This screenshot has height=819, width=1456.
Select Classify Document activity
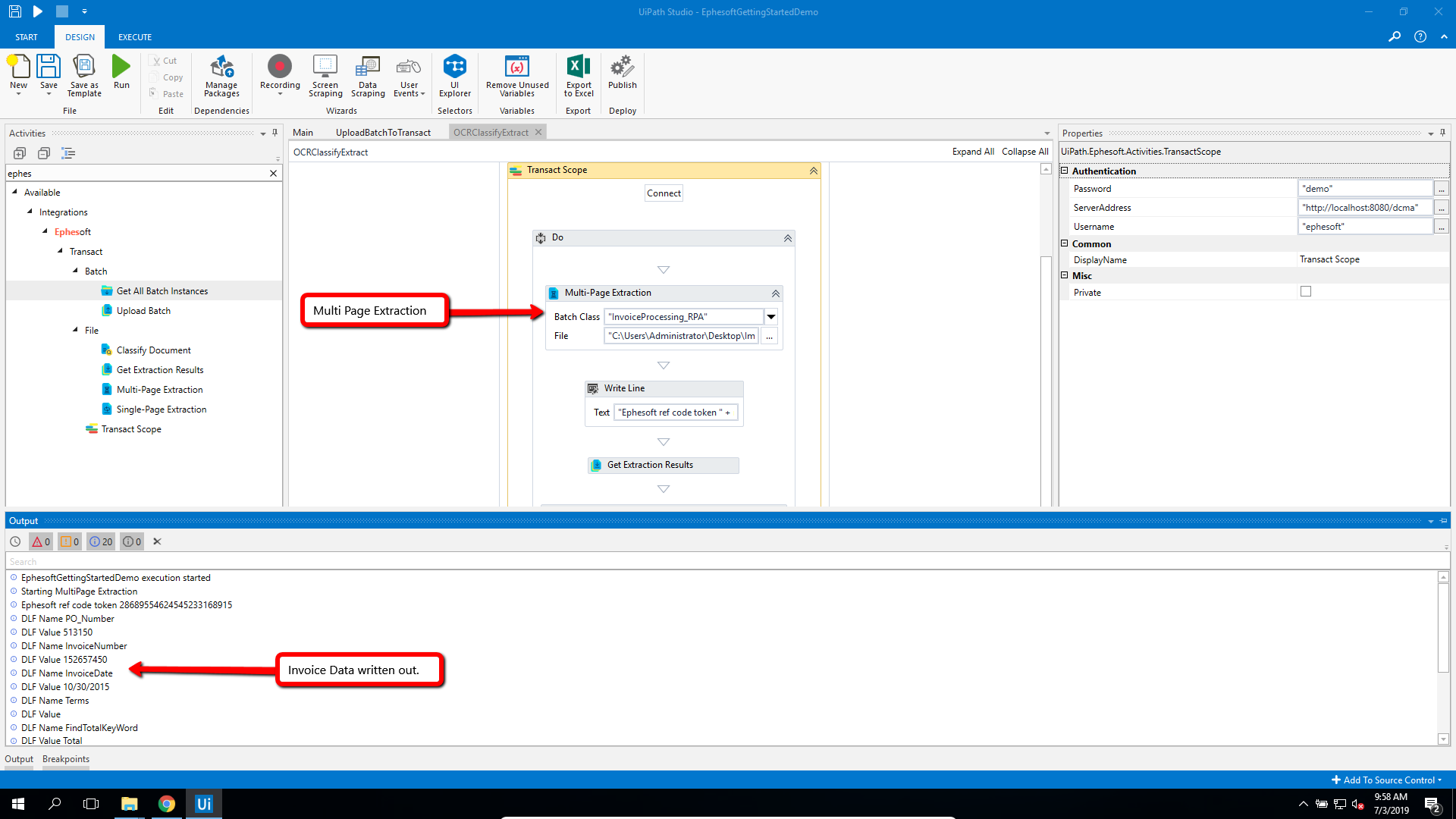pyautogui.click(x=153, y=350)
